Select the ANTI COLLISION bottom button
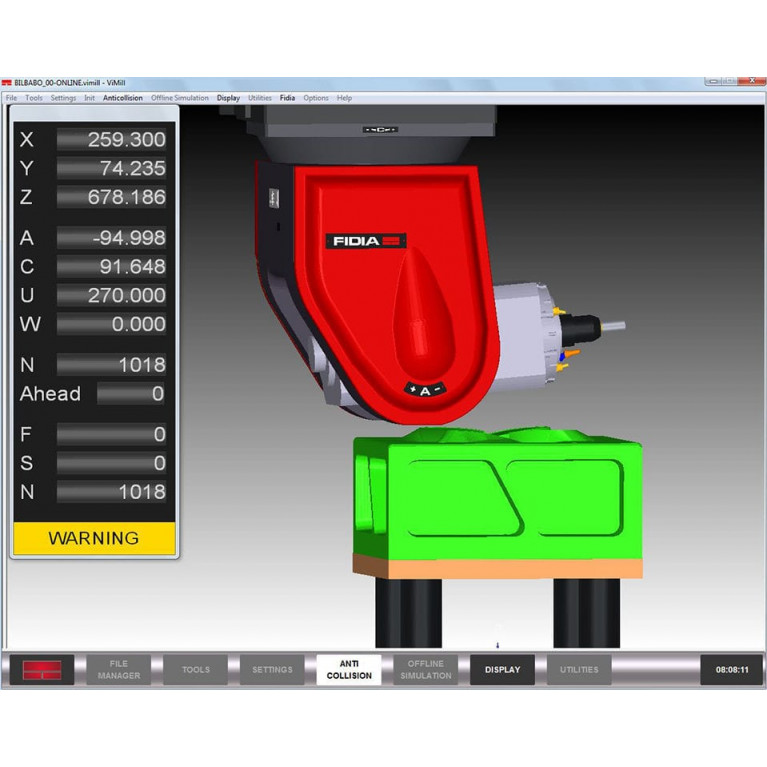This screenshot has width=767, height=767. click(x=349, y=670)
